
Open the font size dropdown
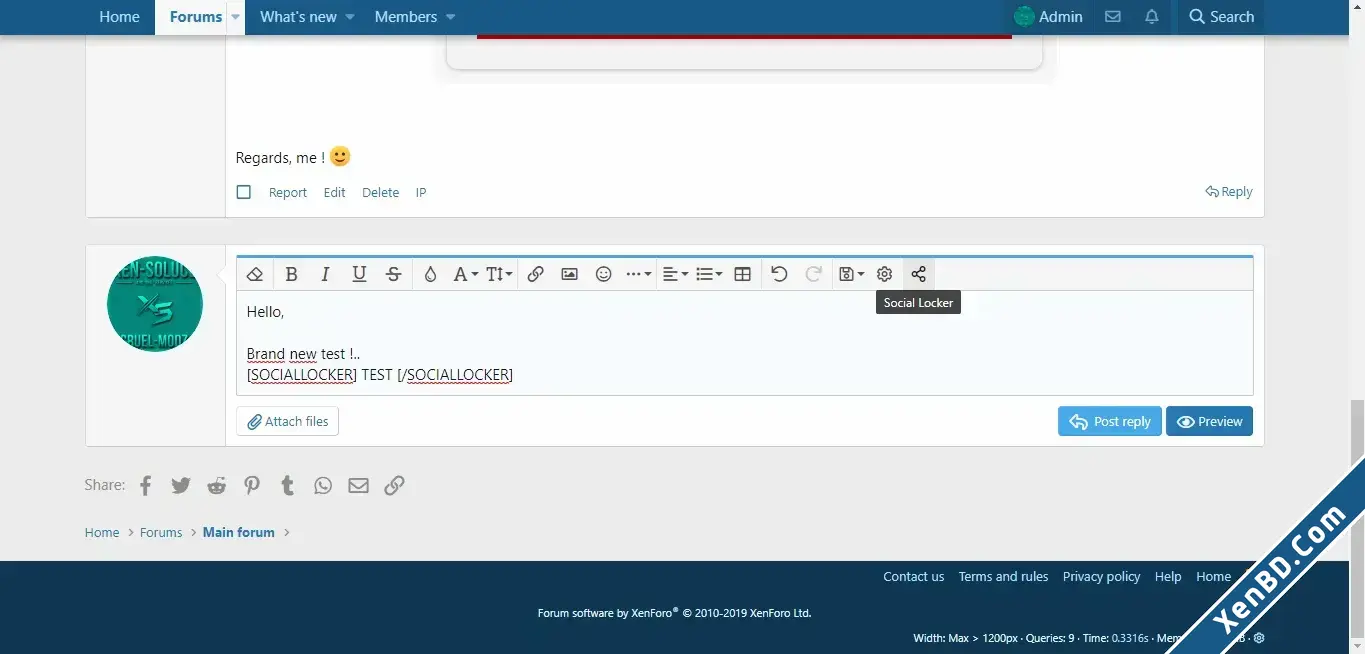pos(499,274)
